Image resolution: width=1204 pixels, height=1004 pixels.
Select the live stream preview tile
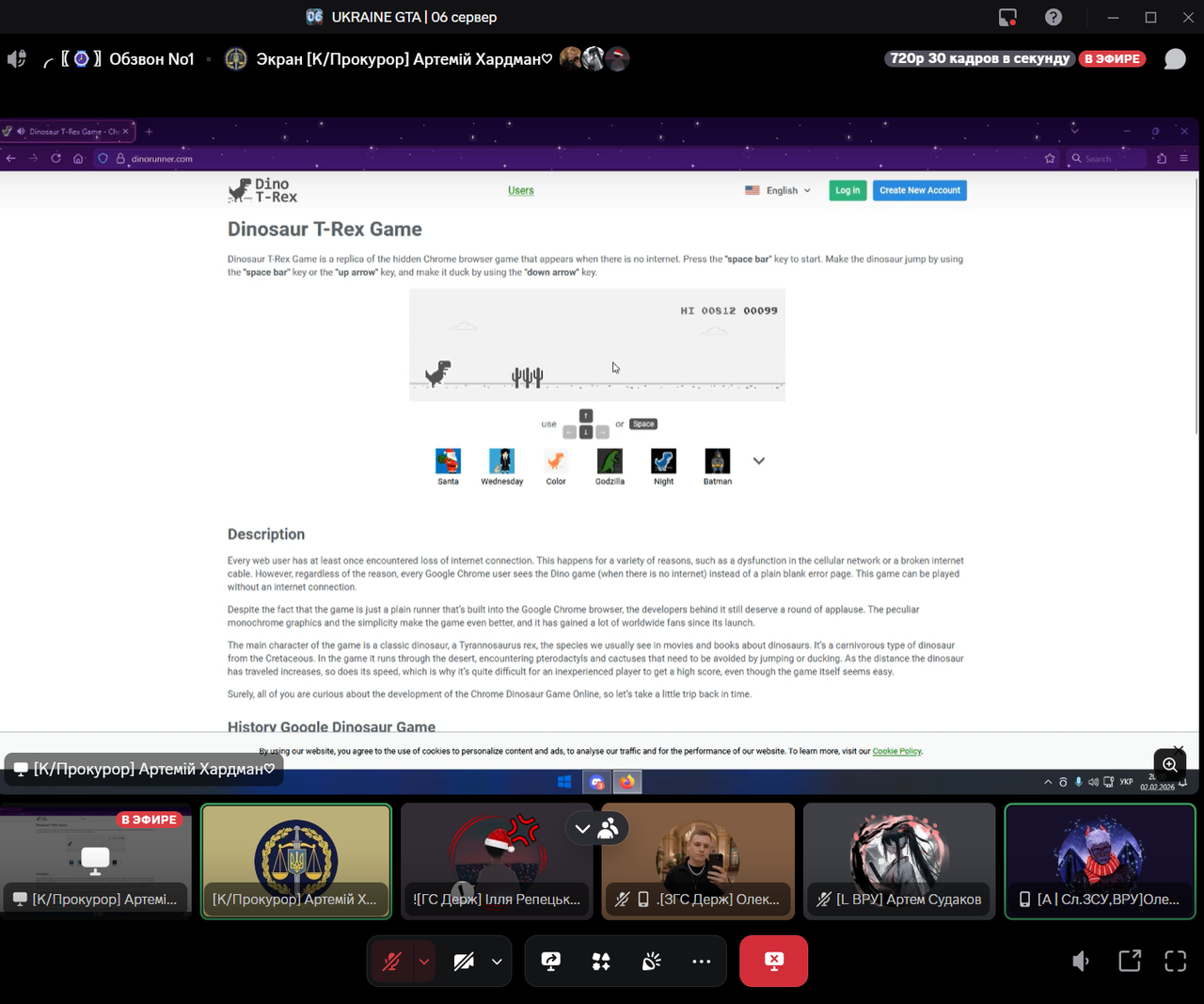[x=95, y=861]
